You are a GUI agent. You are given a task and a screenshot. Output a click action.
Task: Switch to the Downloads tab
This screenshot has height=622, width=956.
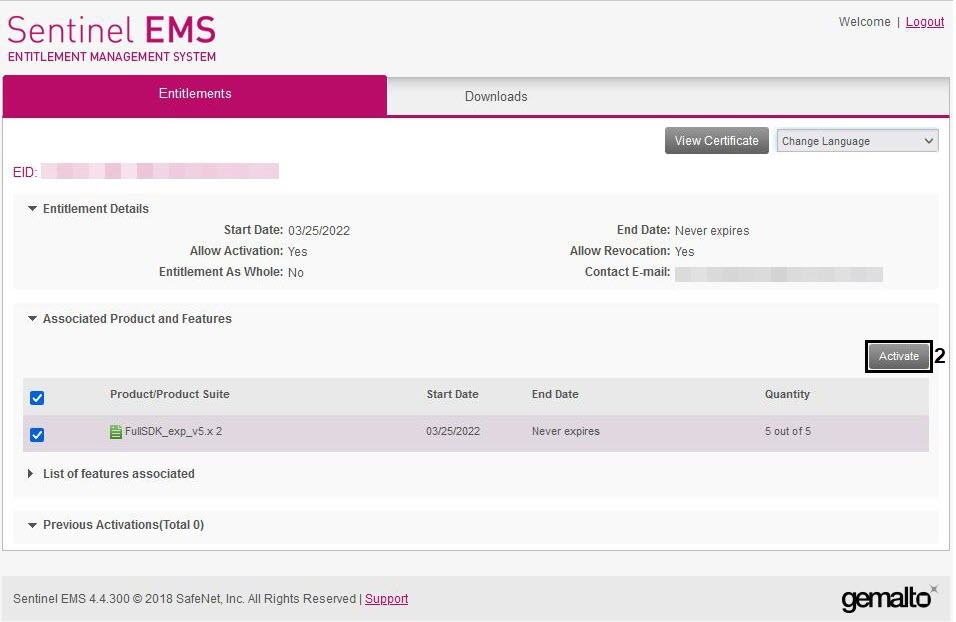tap(496, 96)
